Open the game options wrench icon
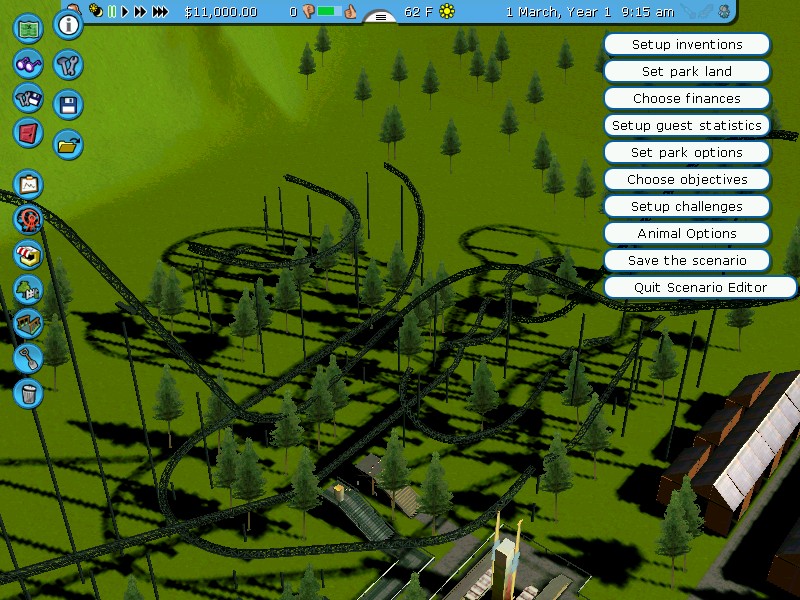Viewport: 800px width, 600px height. click(x=68, y=66)
